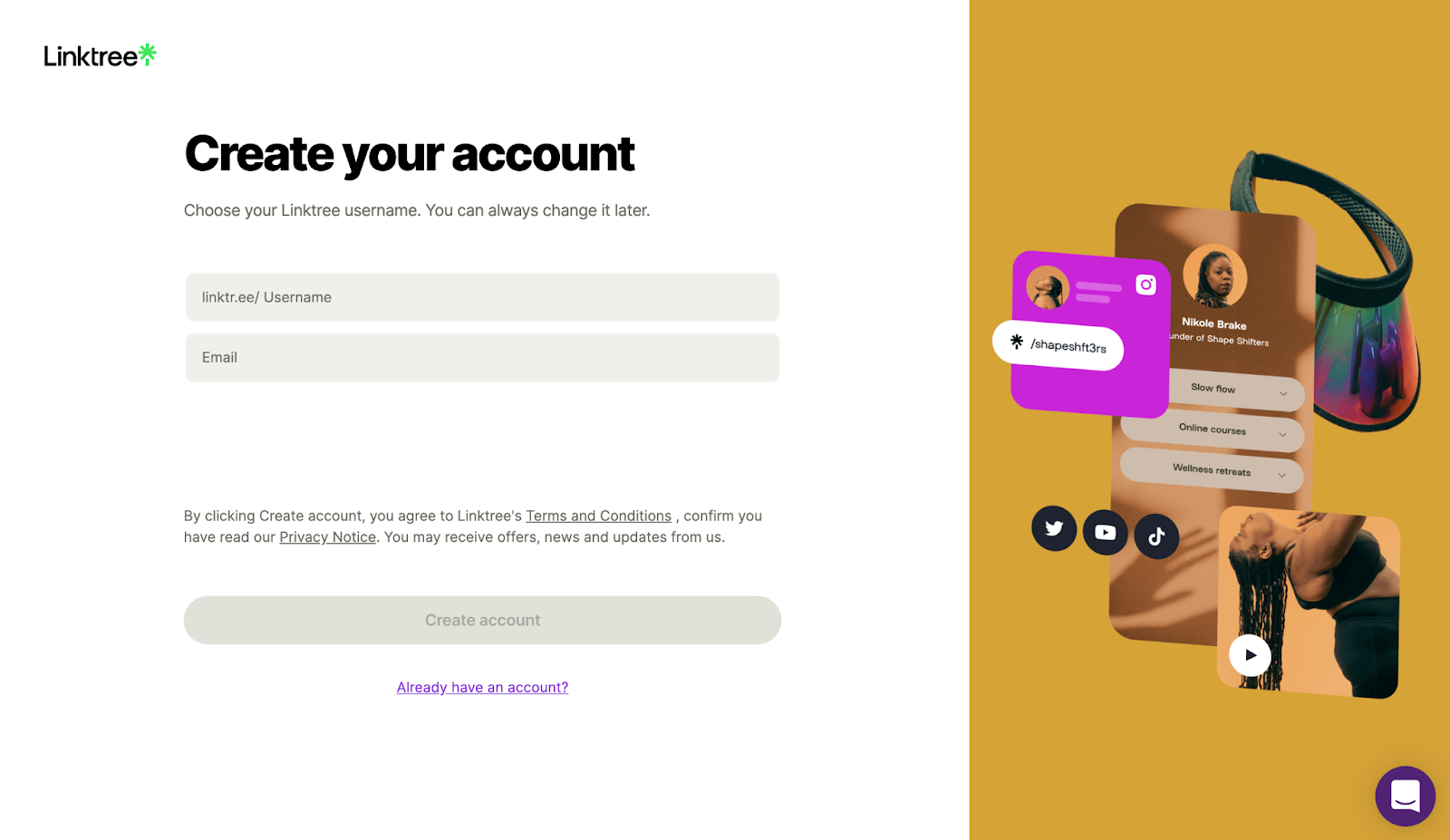Click the /shapeshft3rs username pill
This screenshot has width=1450, height=840.
click(x=1058, y=345)
